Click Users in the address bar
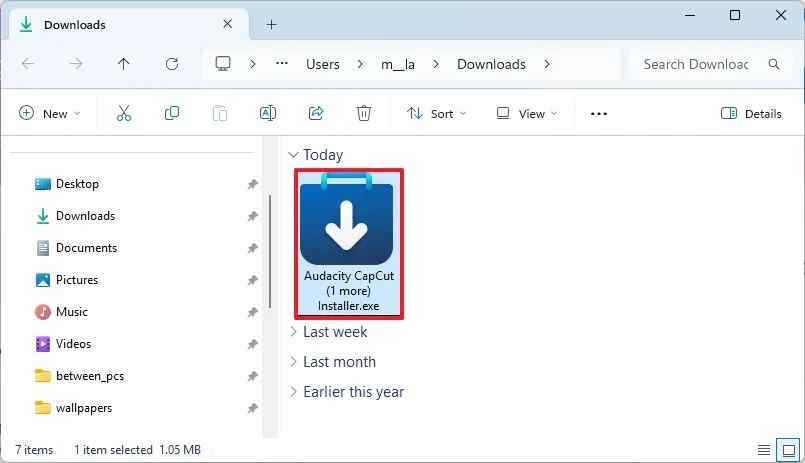This screenshot has height=463, width=805. coord(322,64)
